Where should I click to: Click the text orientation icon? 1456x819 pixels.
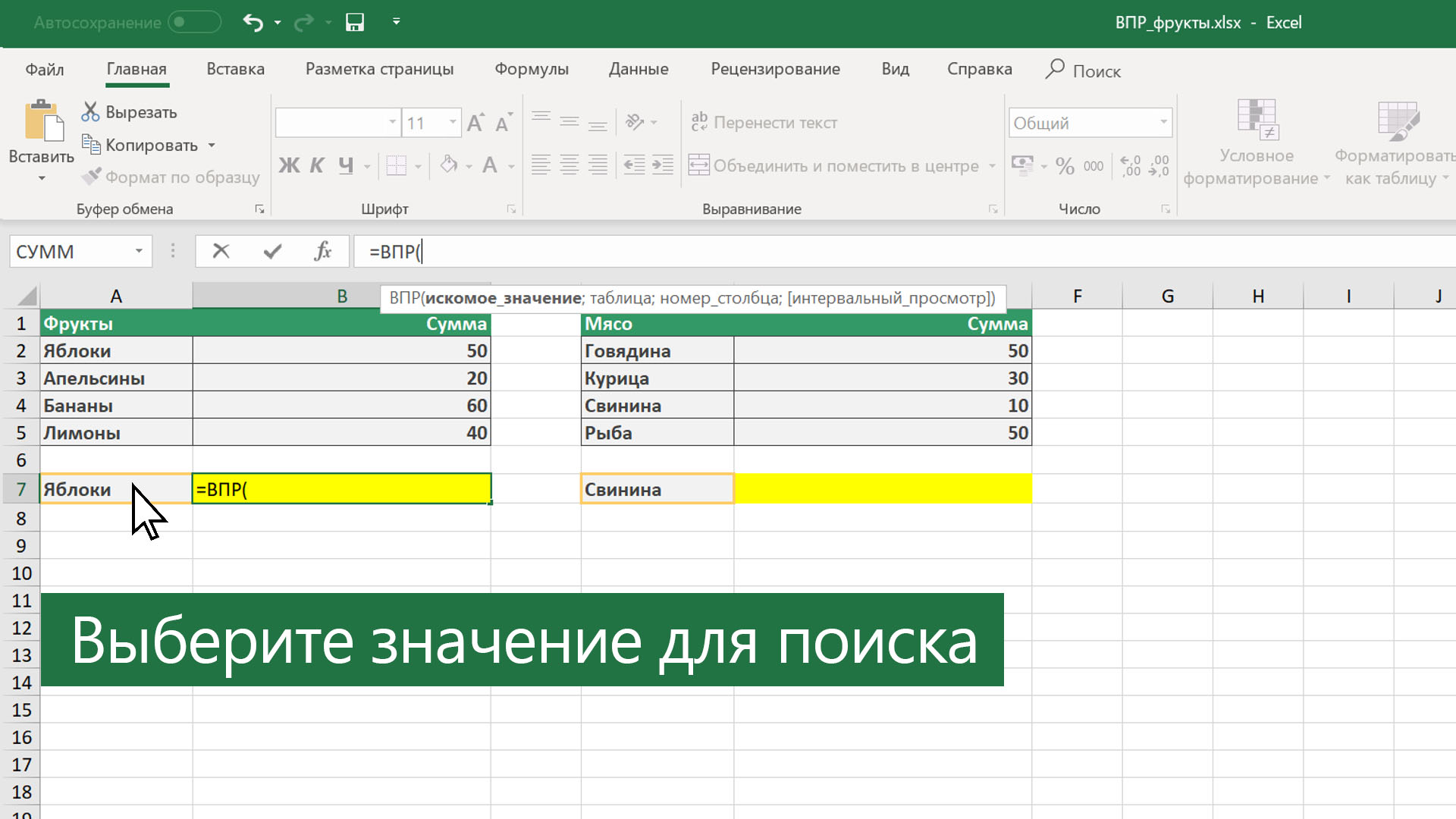(x=635, y=121)
